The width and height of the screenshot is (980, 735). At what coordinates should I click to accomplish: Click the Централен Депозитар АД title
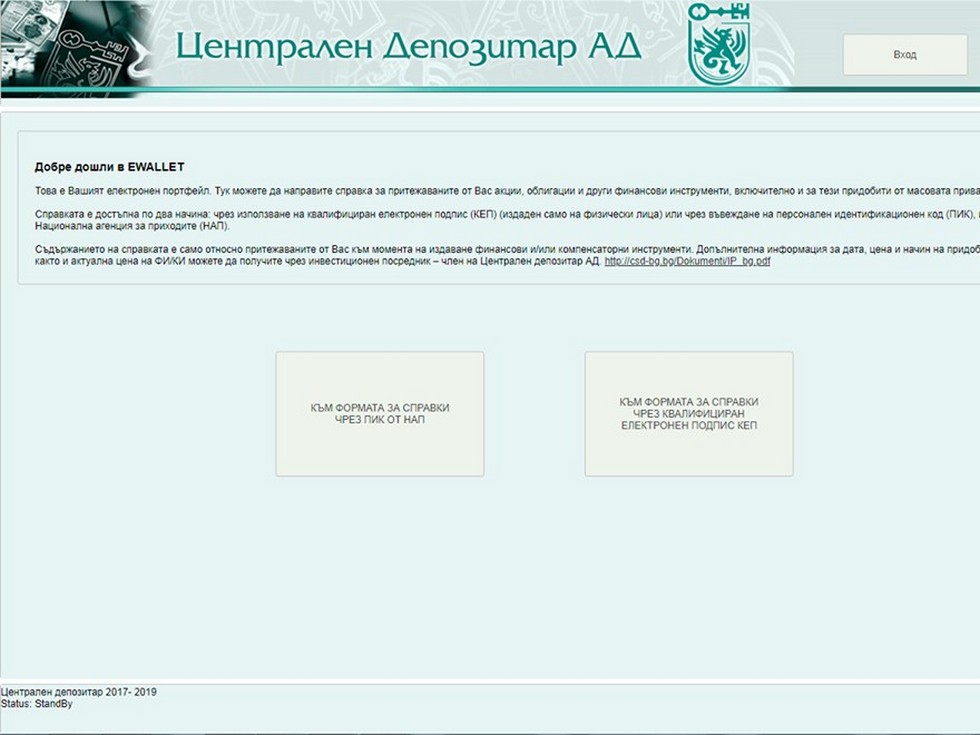(x=408, y=47)
